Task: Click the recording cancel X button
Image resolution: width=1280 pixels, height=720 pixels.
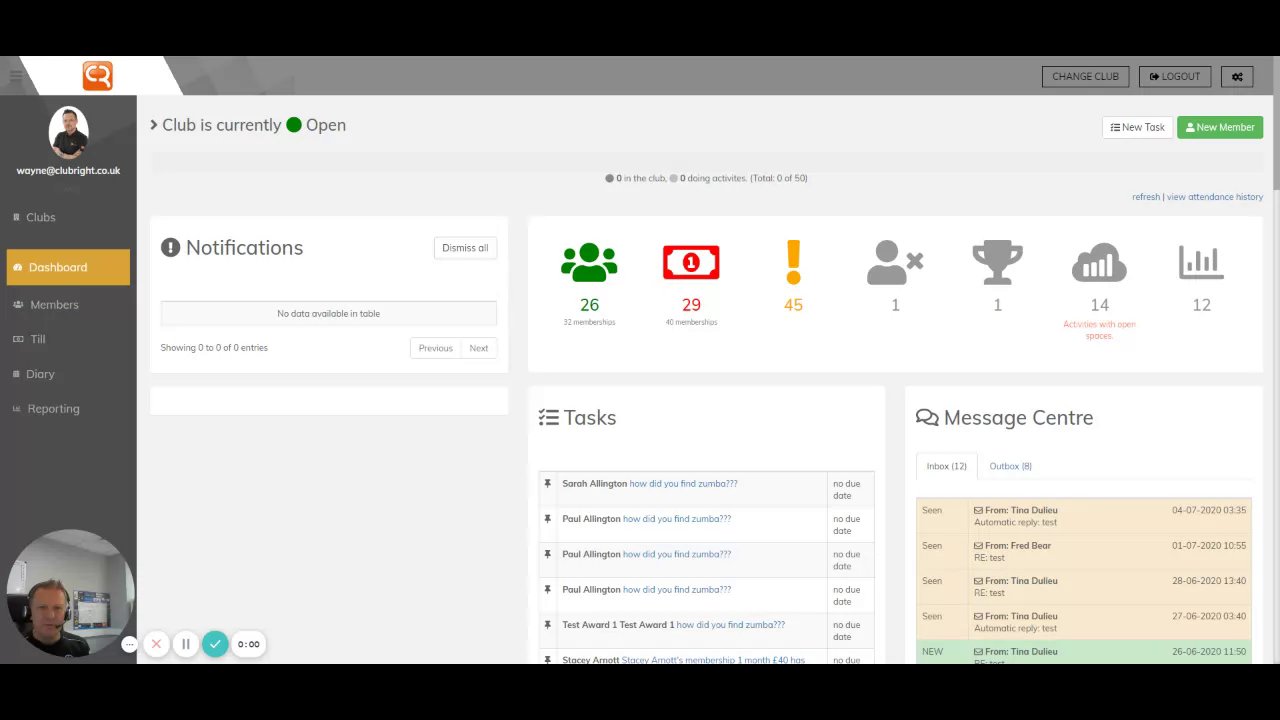Action: click(156, 644)
